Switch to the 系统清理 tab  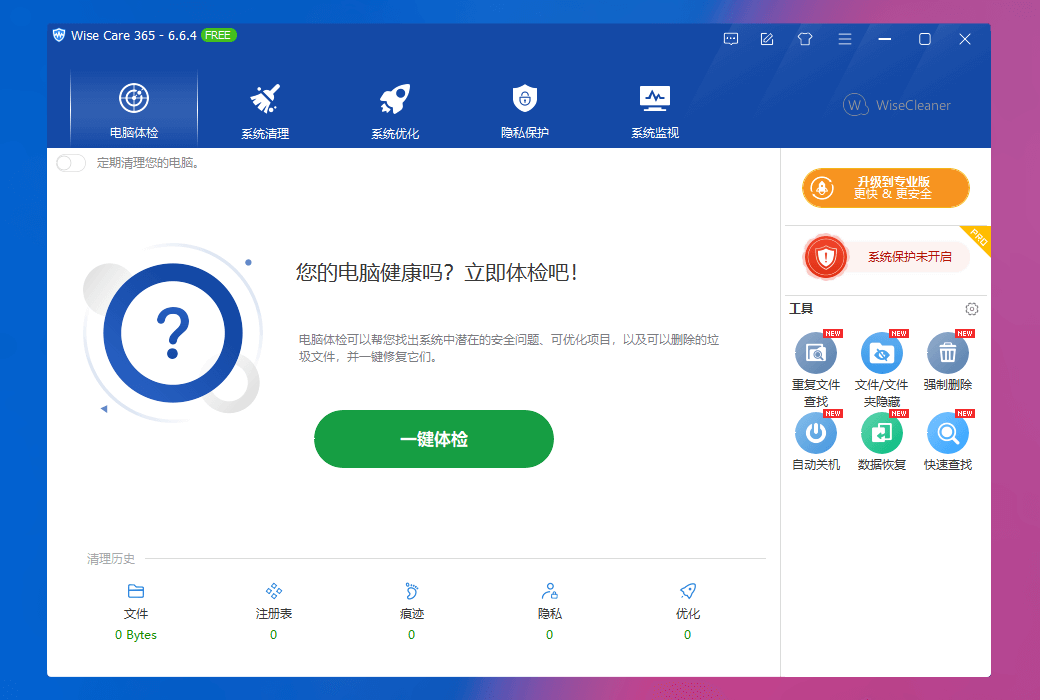point(263,108)
